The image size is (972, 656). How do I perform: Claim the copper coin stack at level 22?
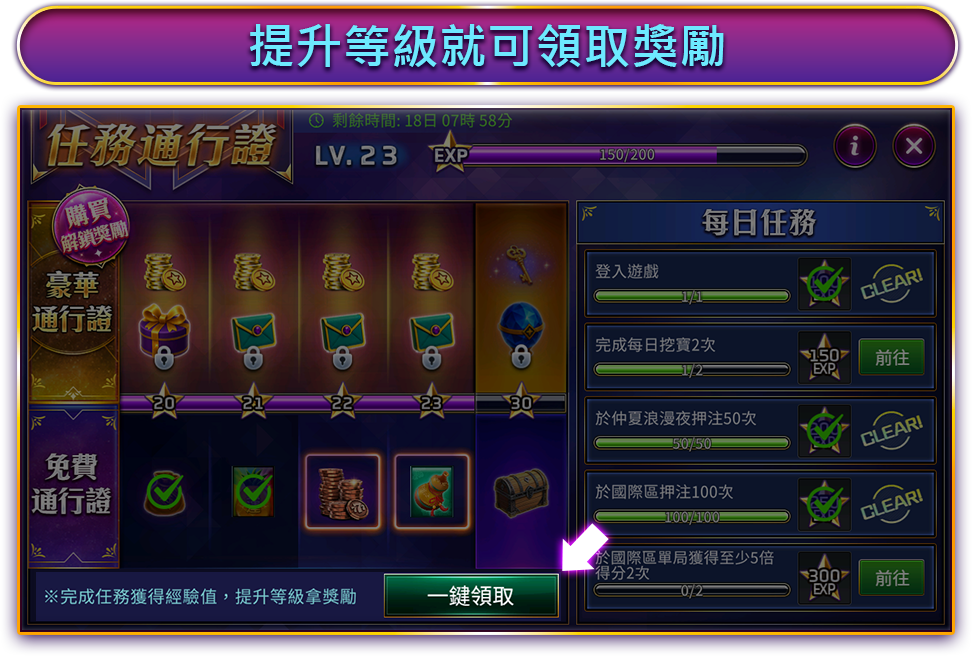coord(343,492)
